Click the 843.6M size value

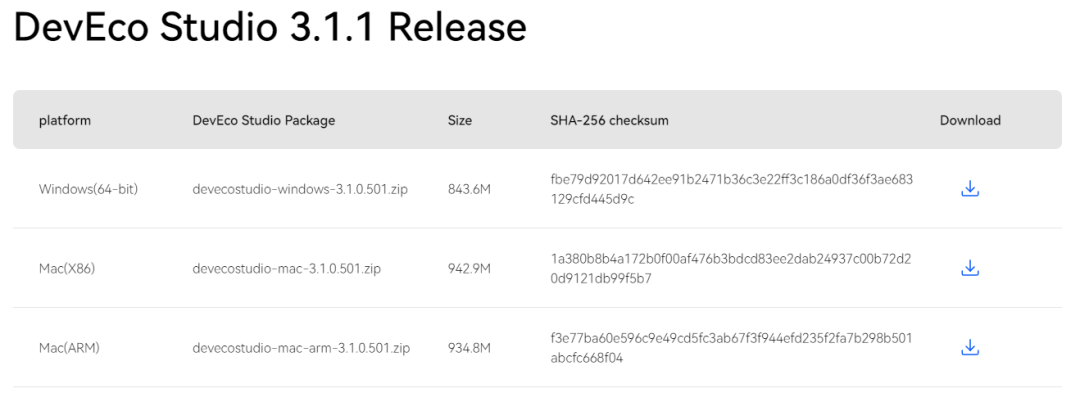coord(468,189)
